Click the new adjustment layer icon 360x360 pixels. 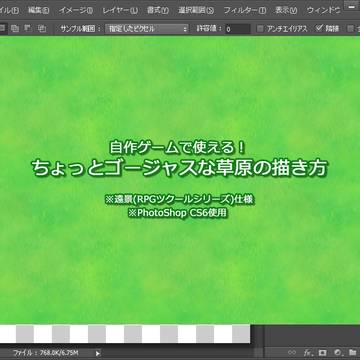pos(337,352)
